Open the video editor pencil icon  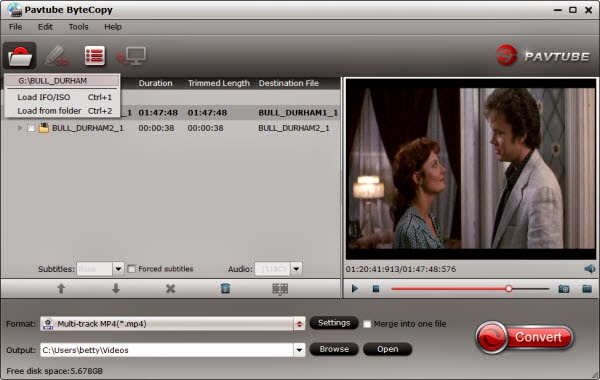(x=57, y=56)
